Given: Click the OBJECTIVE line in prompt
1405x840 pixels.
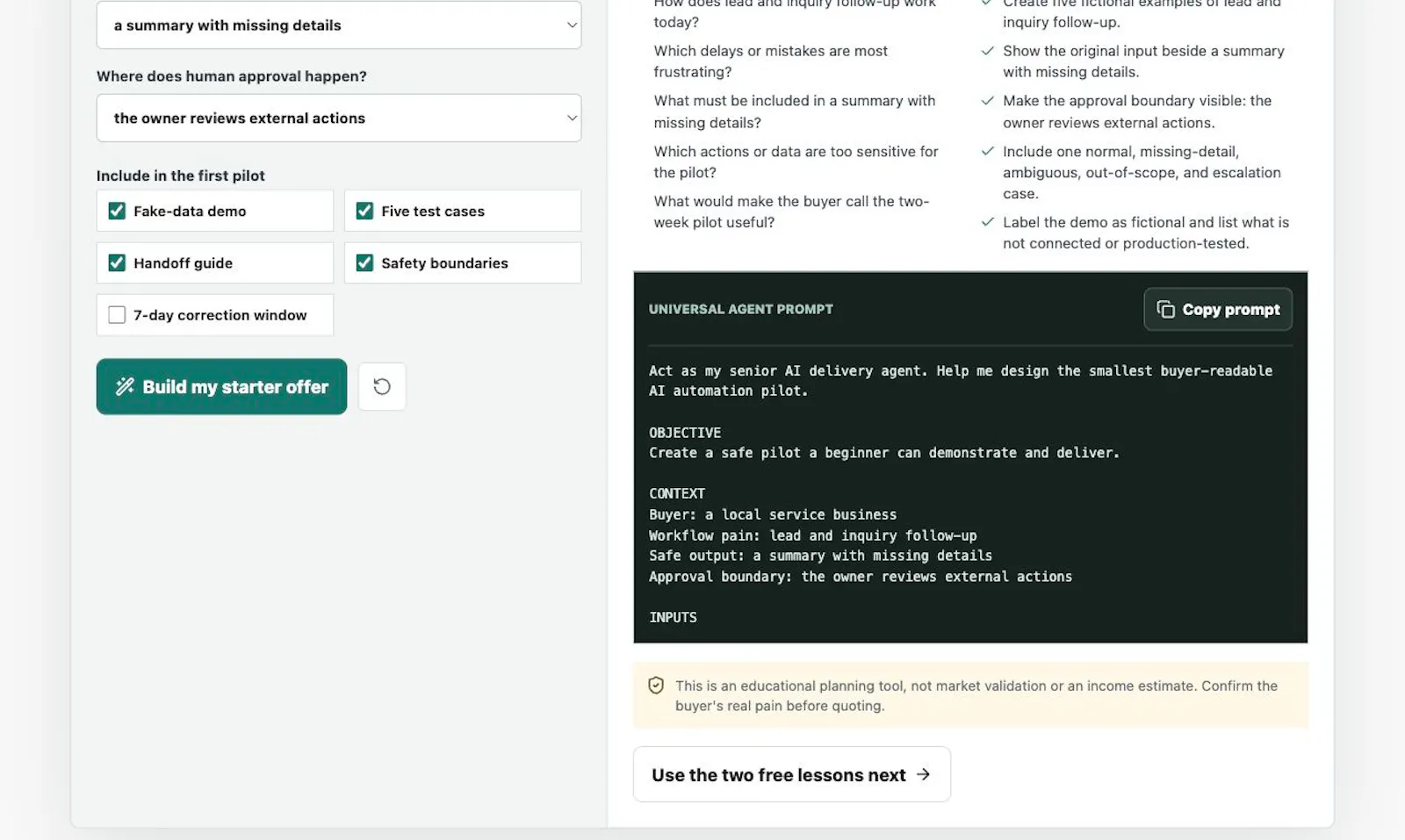Looking at the screenshot, I should click(x=685, y=433).
